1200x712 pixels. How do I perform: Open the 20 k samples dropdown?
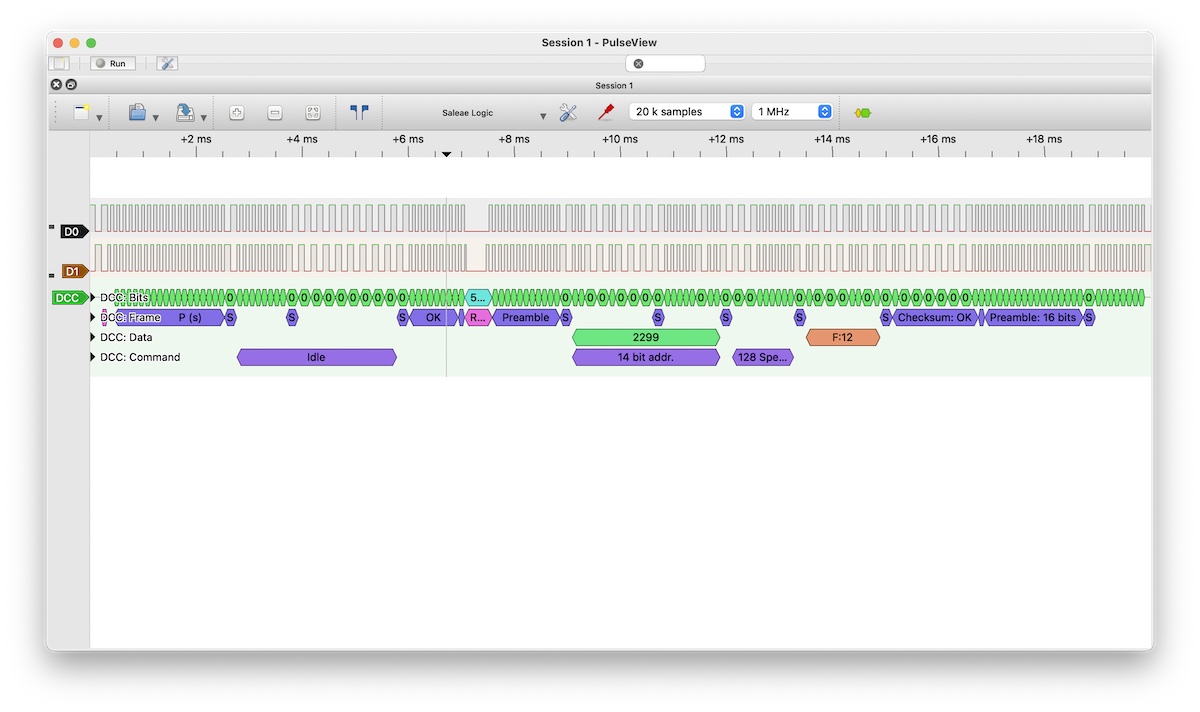pos(688,112)
